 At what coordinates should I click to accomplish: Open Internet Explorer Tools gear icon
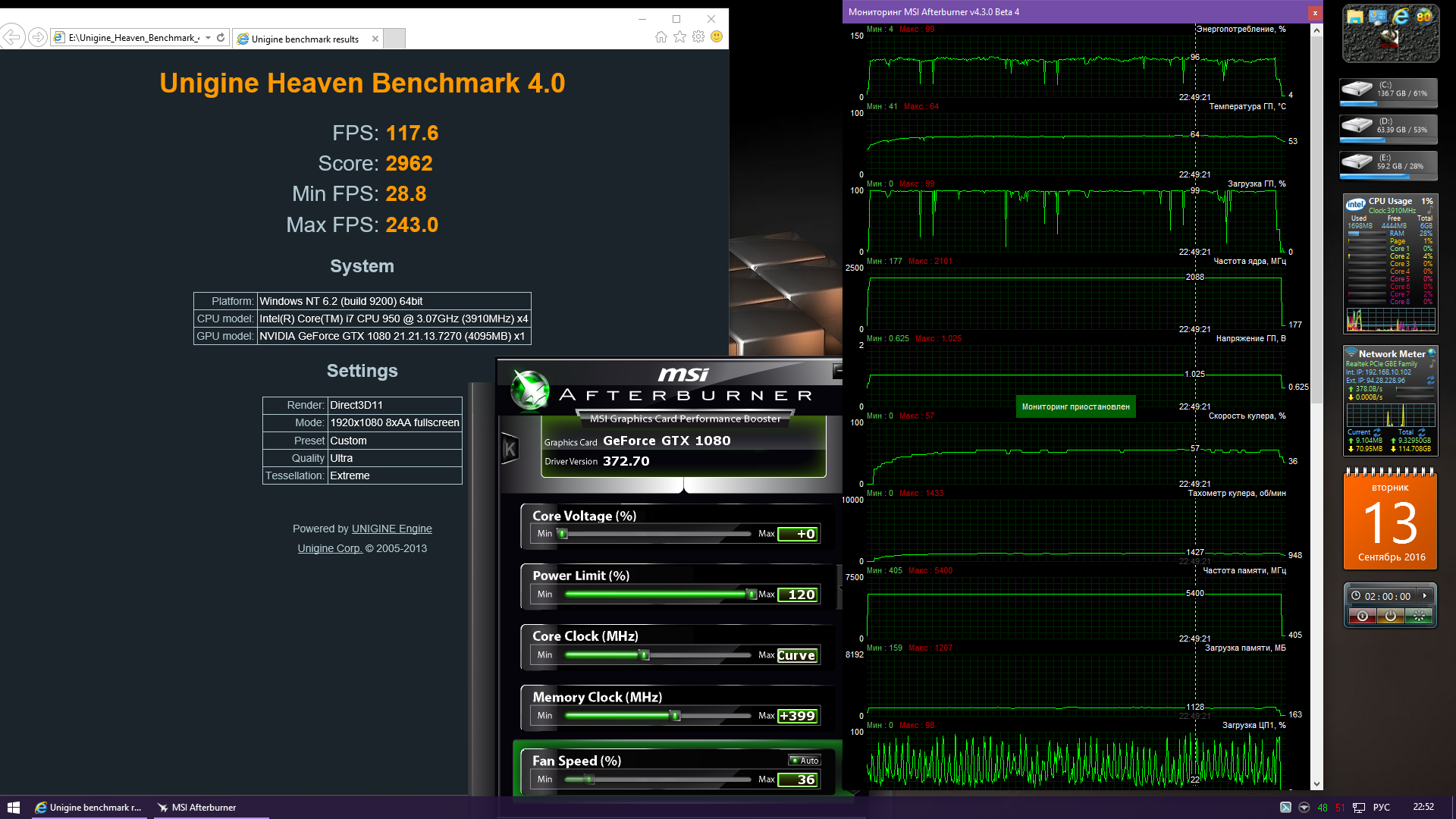coord(698,37)
